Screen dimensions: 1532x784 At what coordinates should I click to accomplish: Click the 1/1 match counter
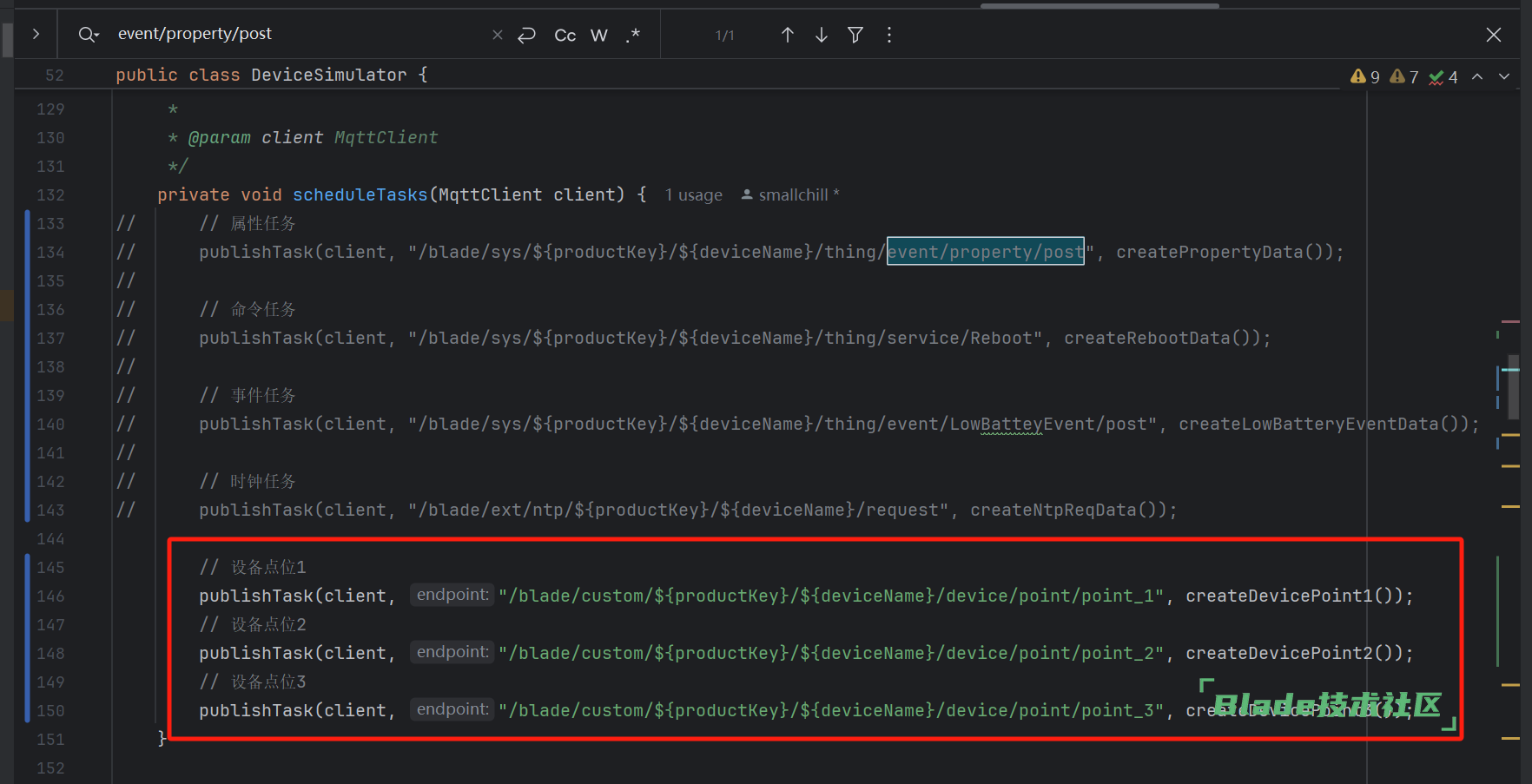[x=724, y=36]
